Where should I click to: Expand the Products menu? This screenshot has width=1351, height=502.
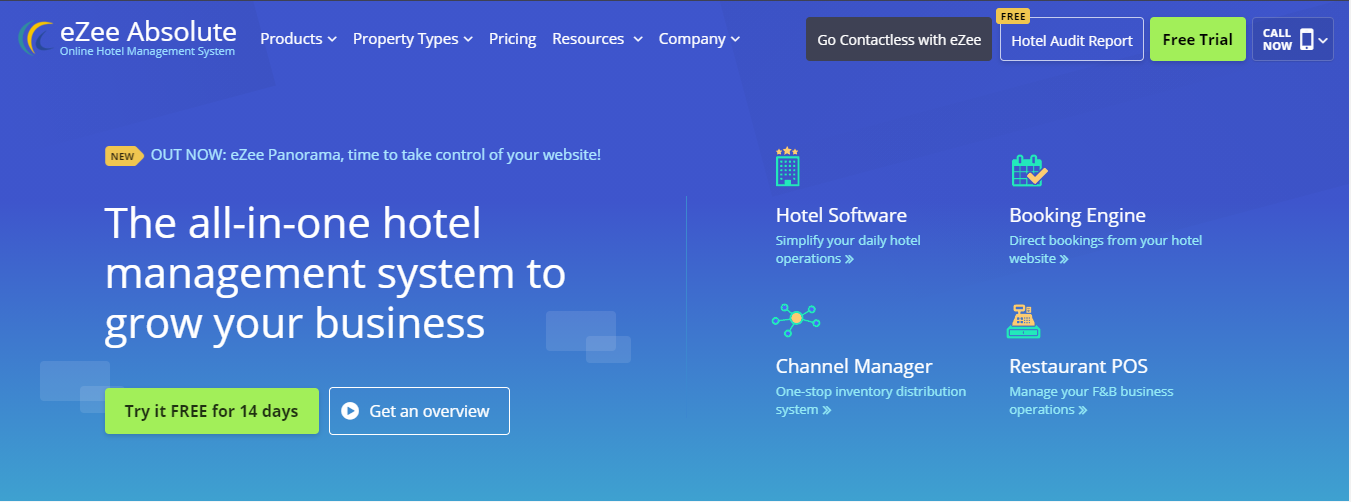(x=298, y=39)
